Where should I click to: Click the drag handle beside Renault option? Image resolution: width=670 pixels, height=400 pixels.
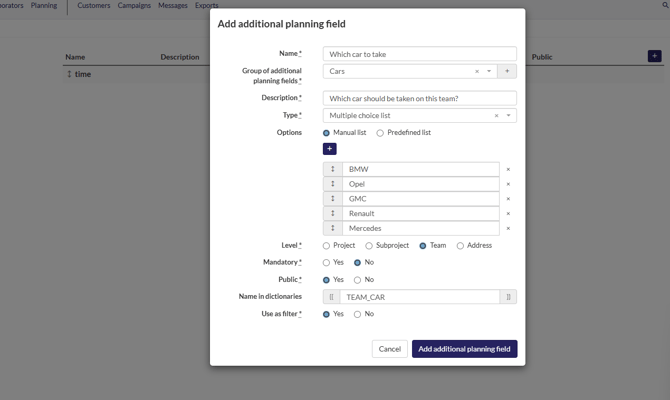pyautogui.click(x=333, y=213)
